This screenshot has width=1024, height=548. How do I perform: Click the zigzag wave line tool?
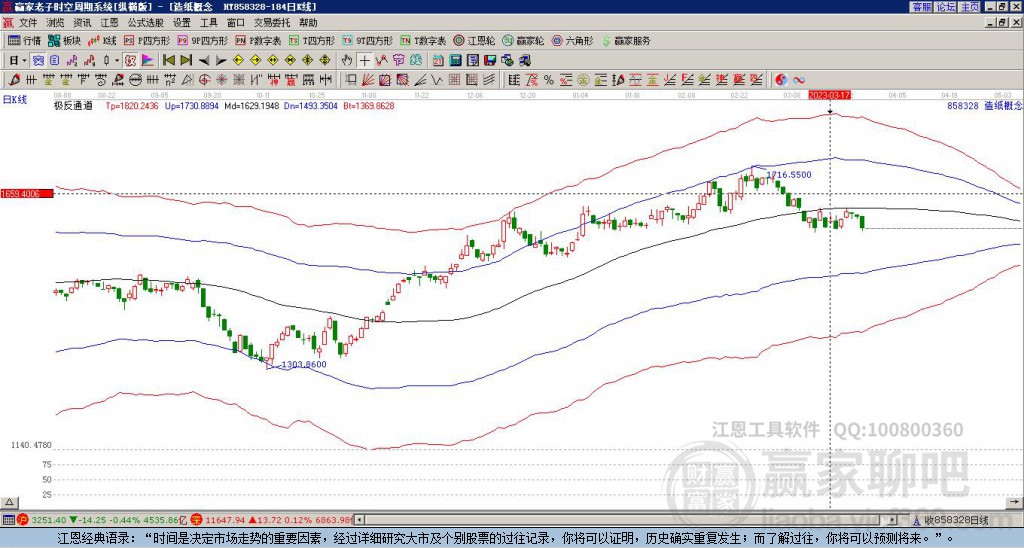(x=436, y=80)
